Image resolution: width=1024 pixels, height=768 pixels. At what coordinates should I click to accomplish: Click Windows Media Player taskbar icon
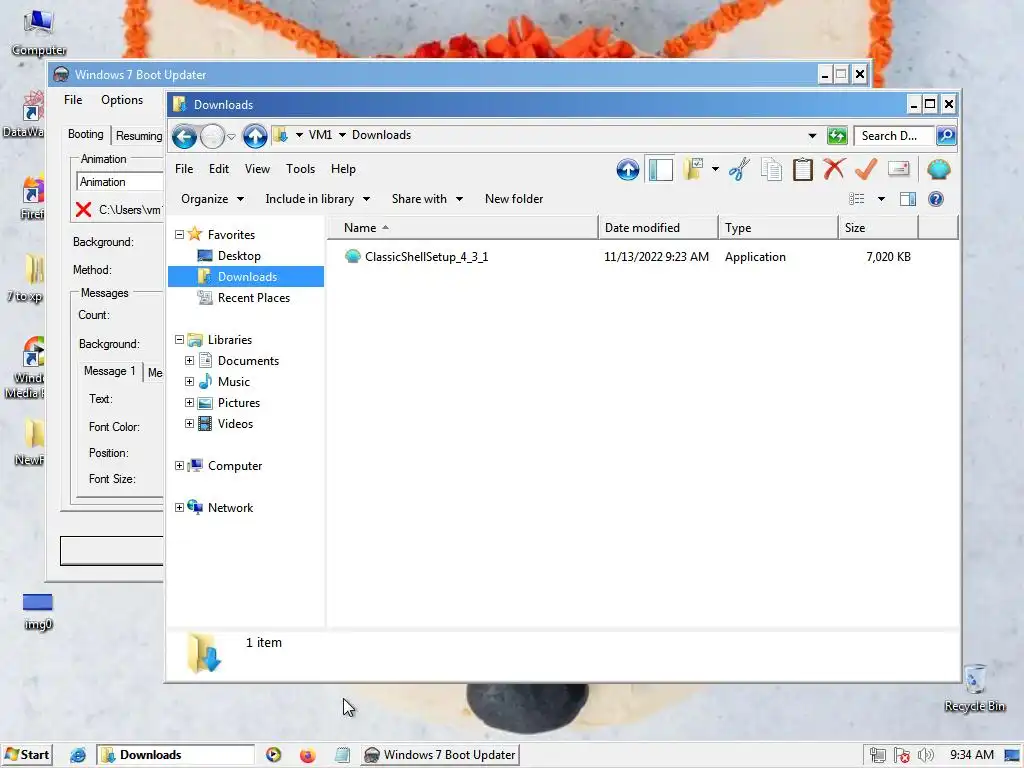coord(274,755)
